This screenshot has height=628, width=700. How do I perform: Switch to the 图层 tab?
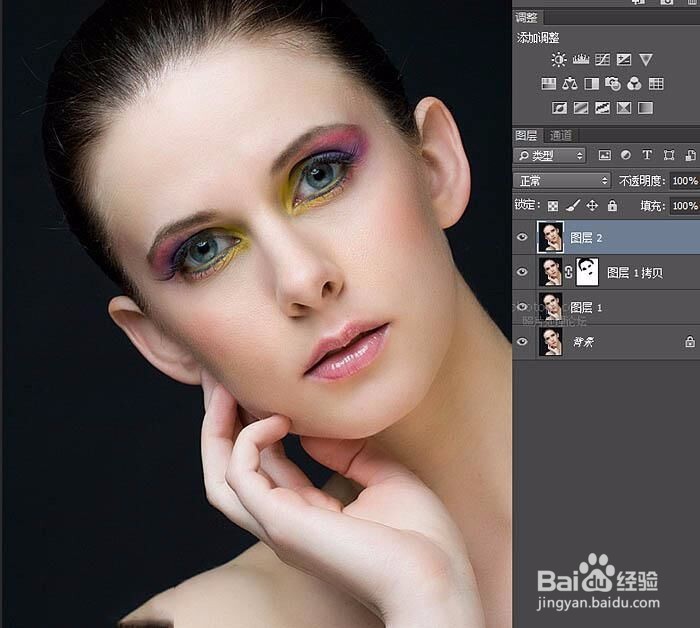pyautogui.click(x=526, y=135)
